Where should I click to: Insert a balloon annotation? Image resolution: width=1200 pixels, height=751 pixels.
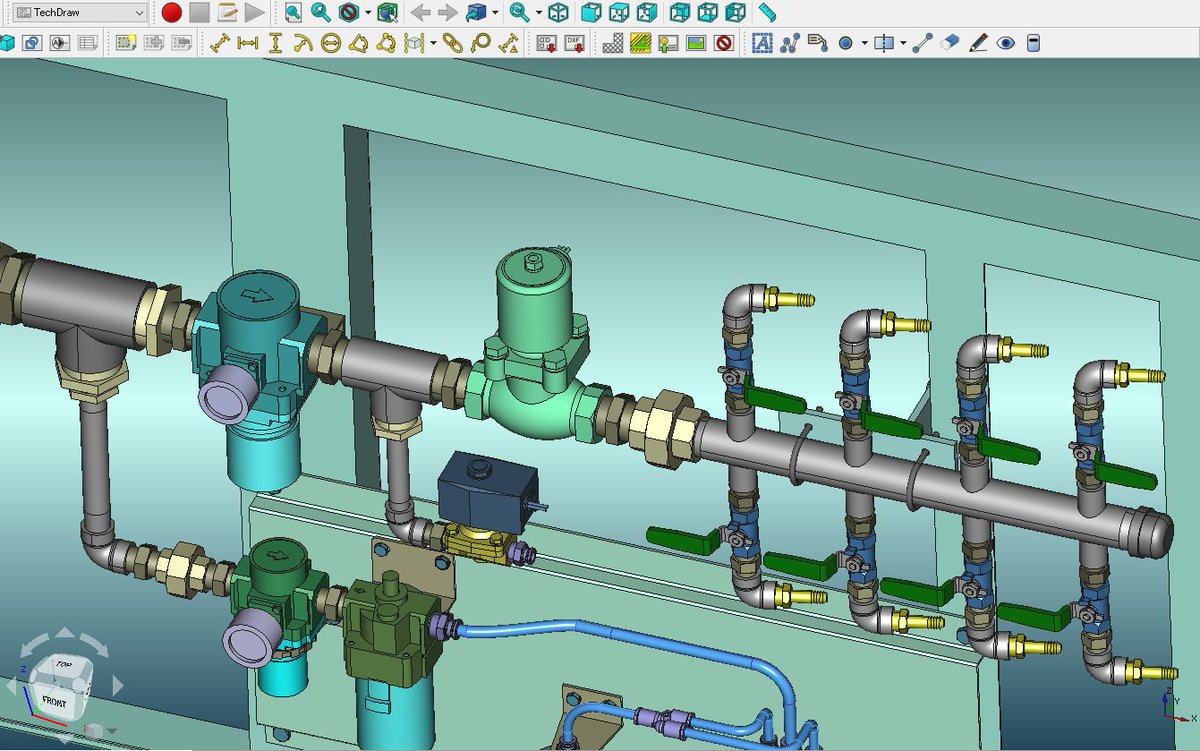(481, 43)
